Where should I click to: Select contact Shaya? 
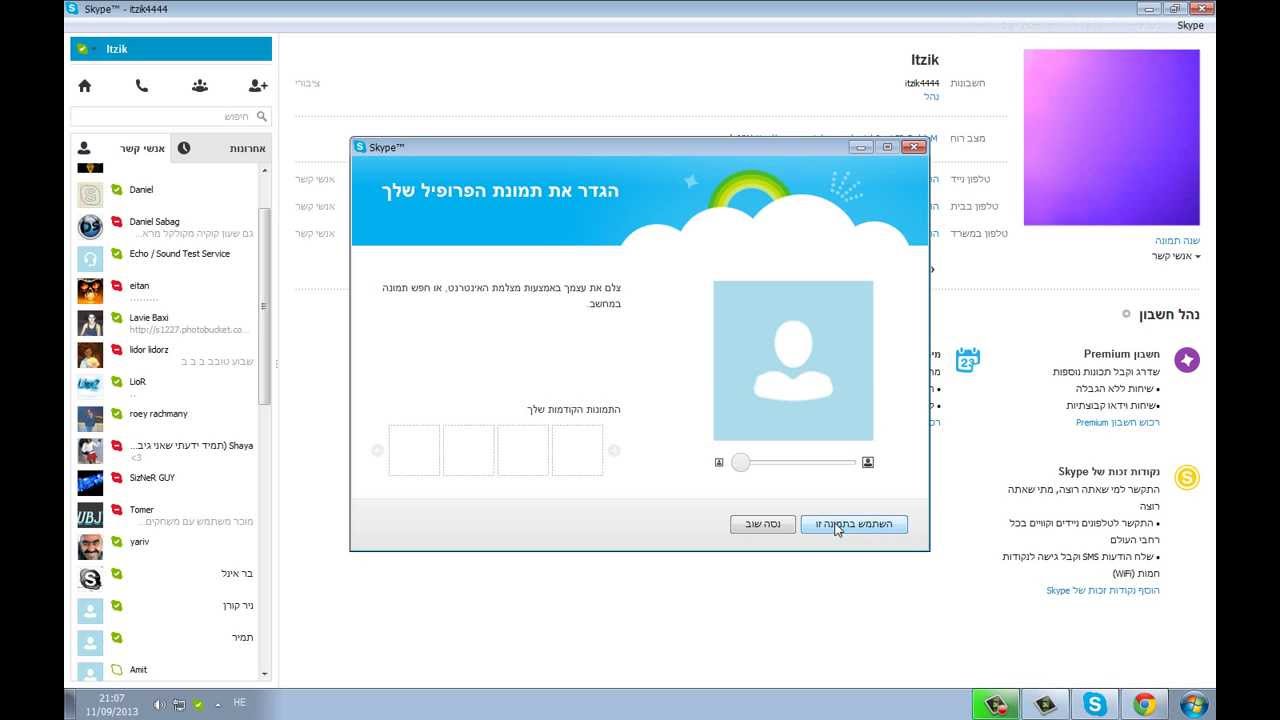(x=165, y=451)
